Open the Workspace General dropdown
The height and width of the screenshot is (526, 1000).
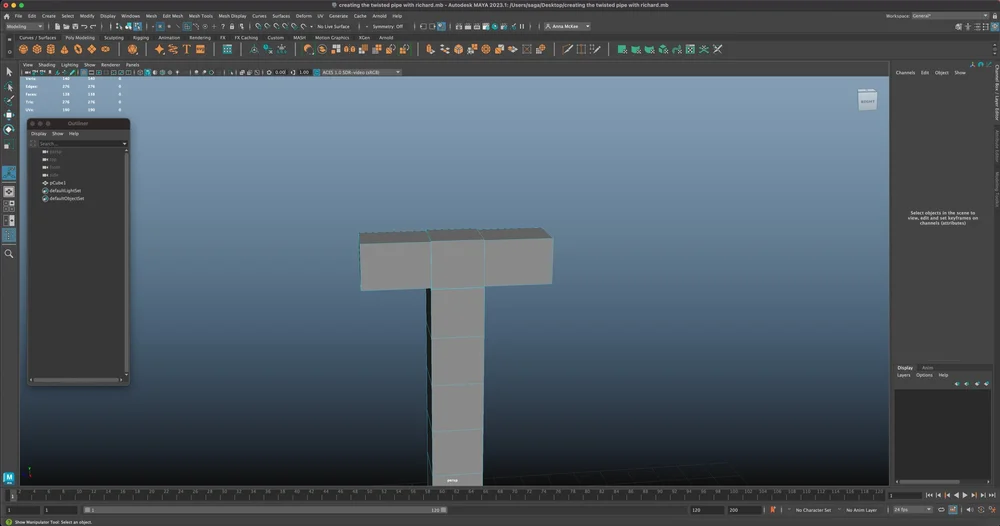click(x=950, y=16)
